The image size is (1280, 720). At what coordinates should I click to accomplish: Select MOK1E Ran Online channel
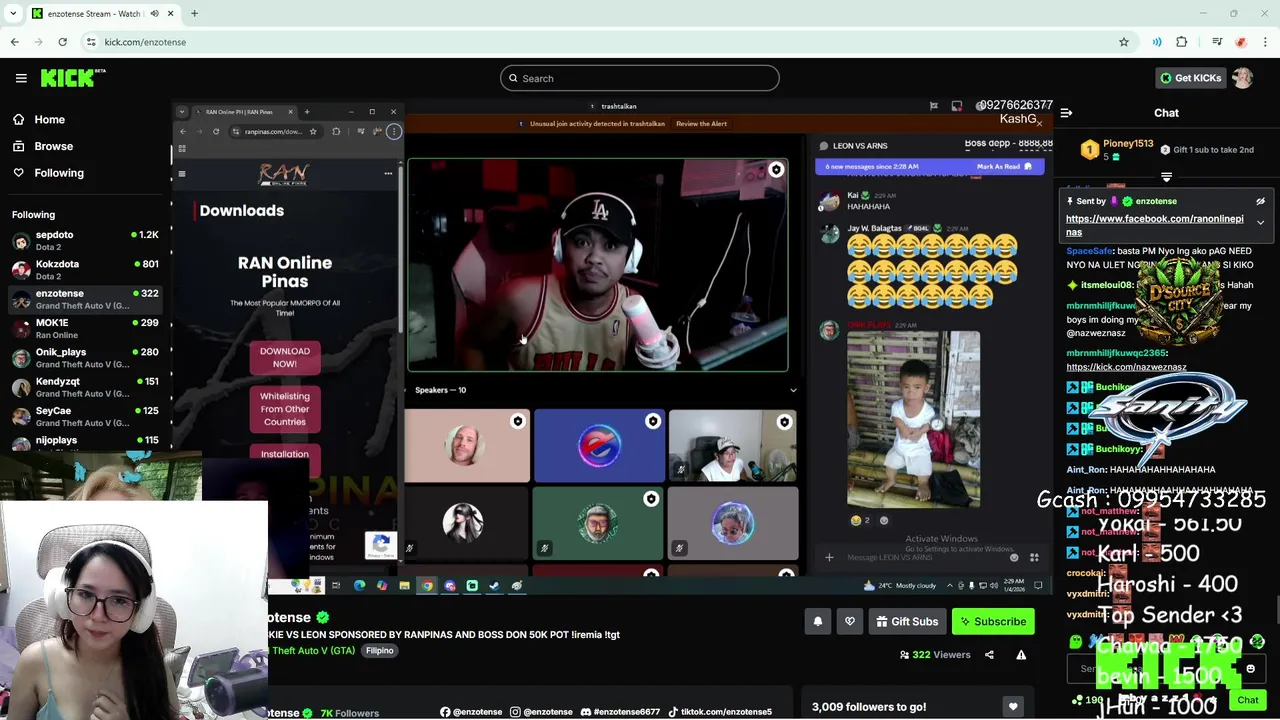coord(85,328)
